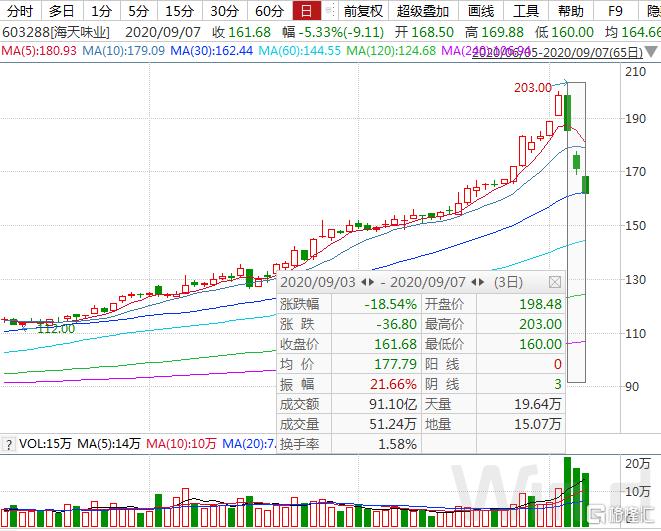Select the 日 daily period
The height and width of the screenshot is (531, 661).
(x=306, y=11)
